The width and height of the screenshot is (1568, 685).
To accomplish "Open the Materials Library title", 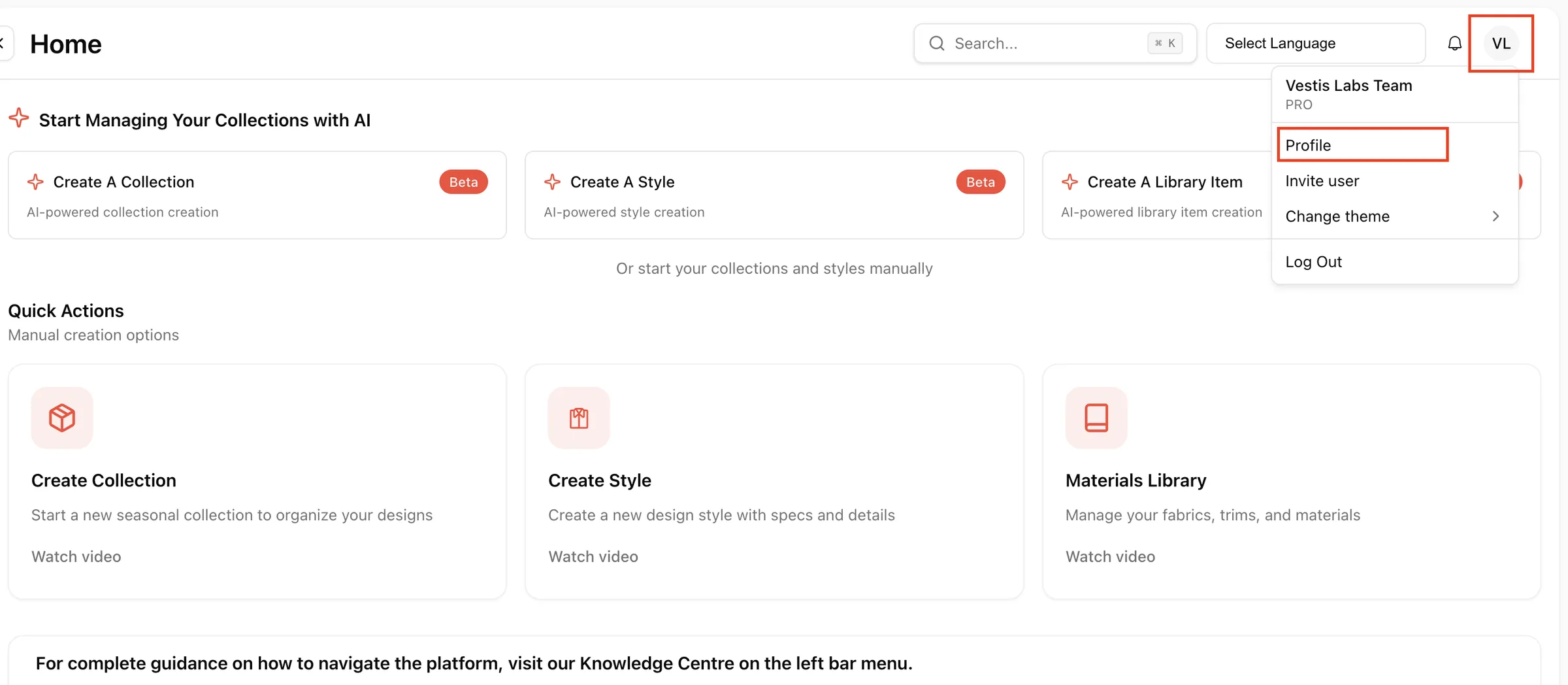I will [x=1136, y=480].
